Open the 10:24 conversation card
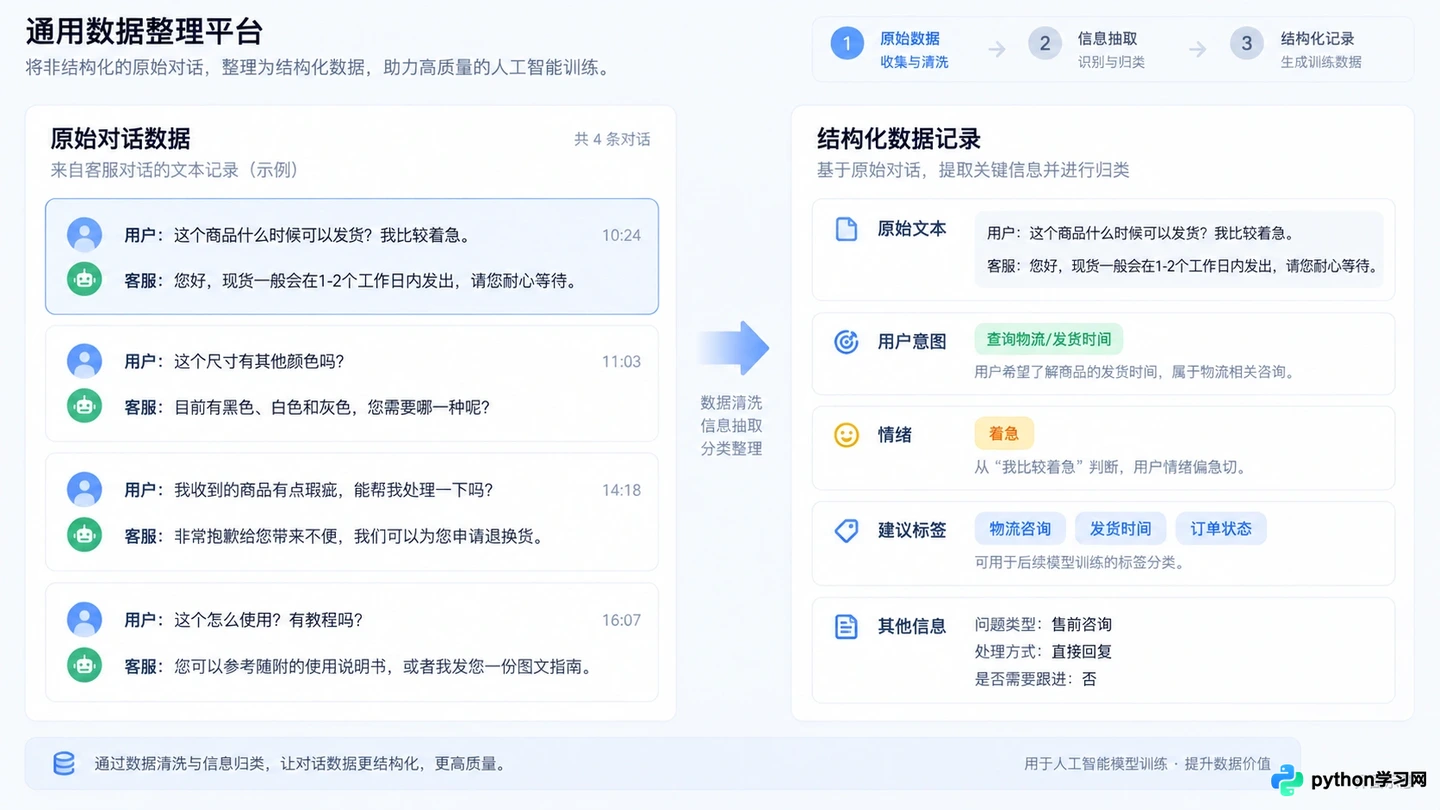This screenshot has width=1440, height=810. point(352,256)
